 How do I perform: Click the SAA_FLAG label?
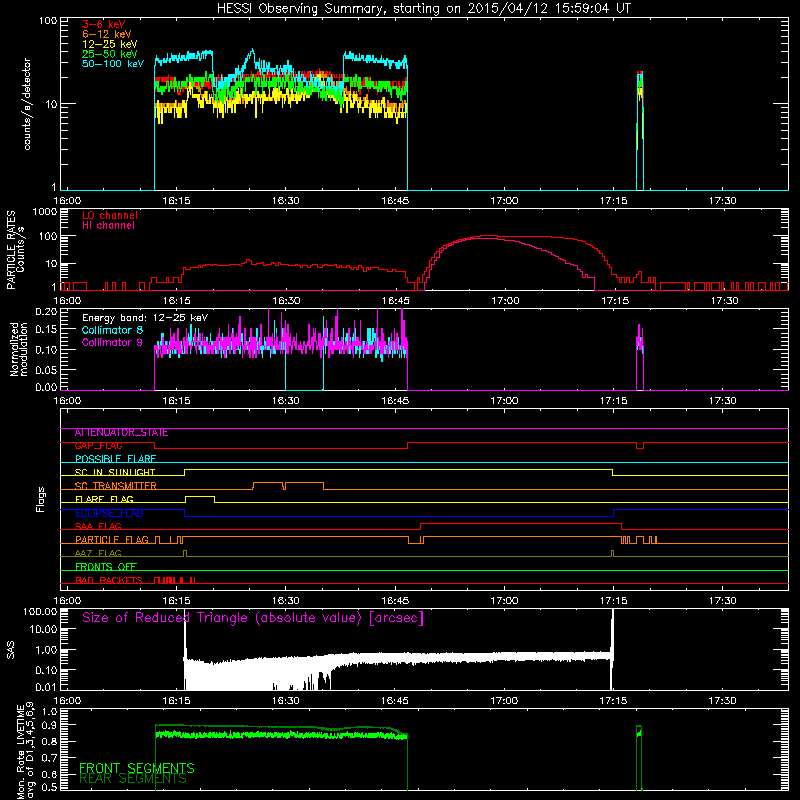[98, 526]
